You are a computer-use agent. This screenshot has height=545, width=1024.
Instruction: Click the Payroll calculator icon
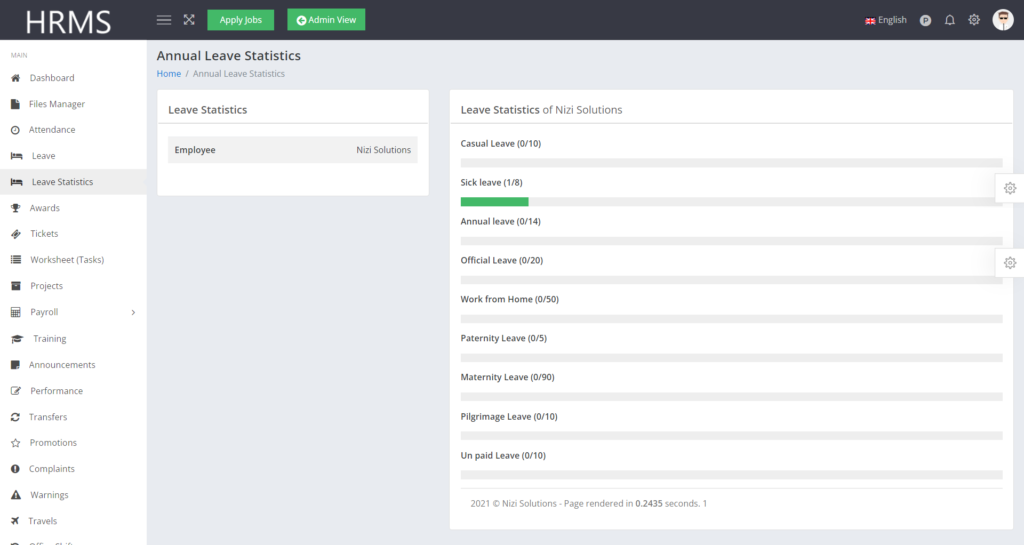(x=16, y=312)
